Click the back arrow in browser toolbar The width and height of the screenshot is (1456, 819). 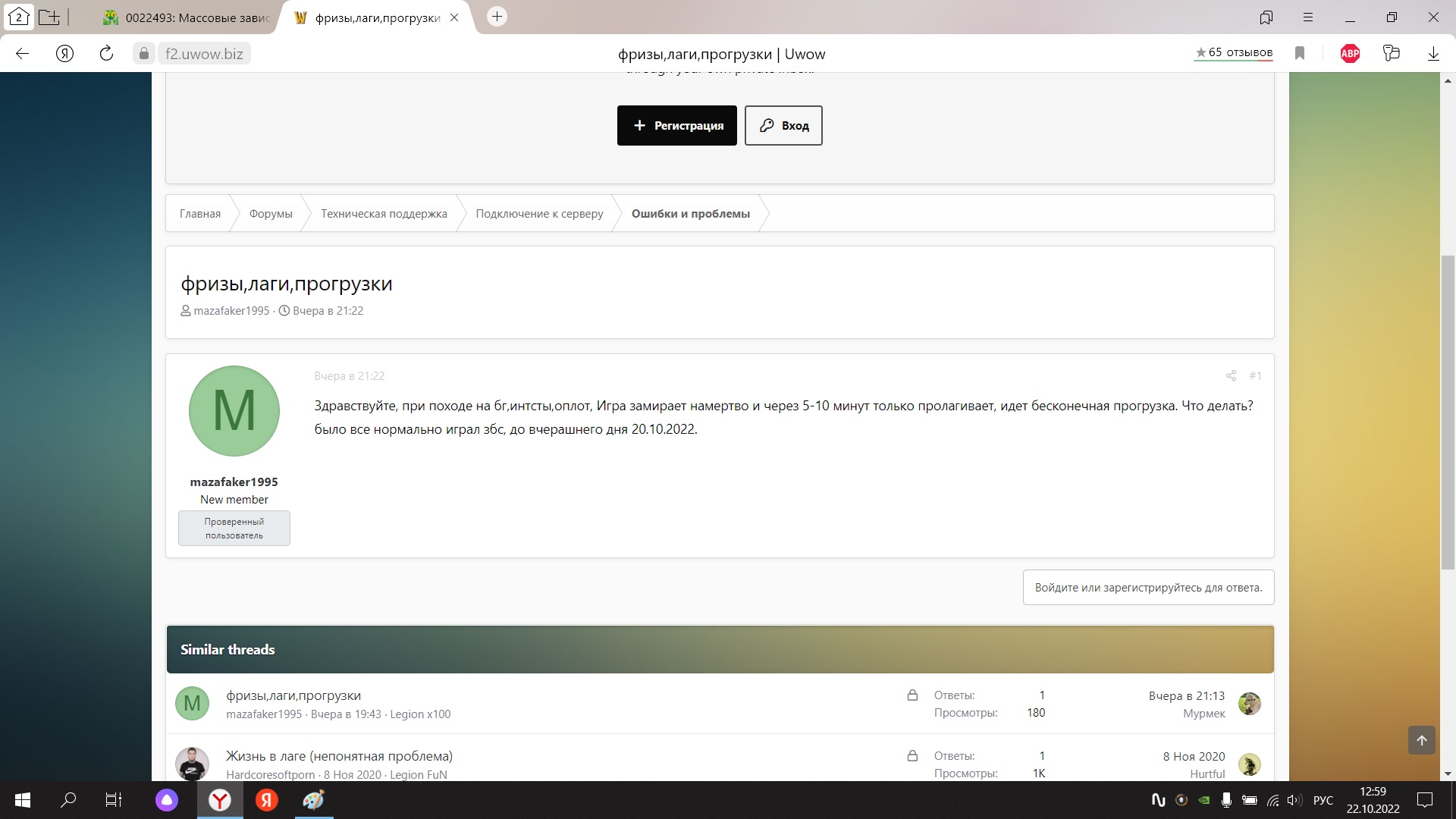click(x=23, y=54)
